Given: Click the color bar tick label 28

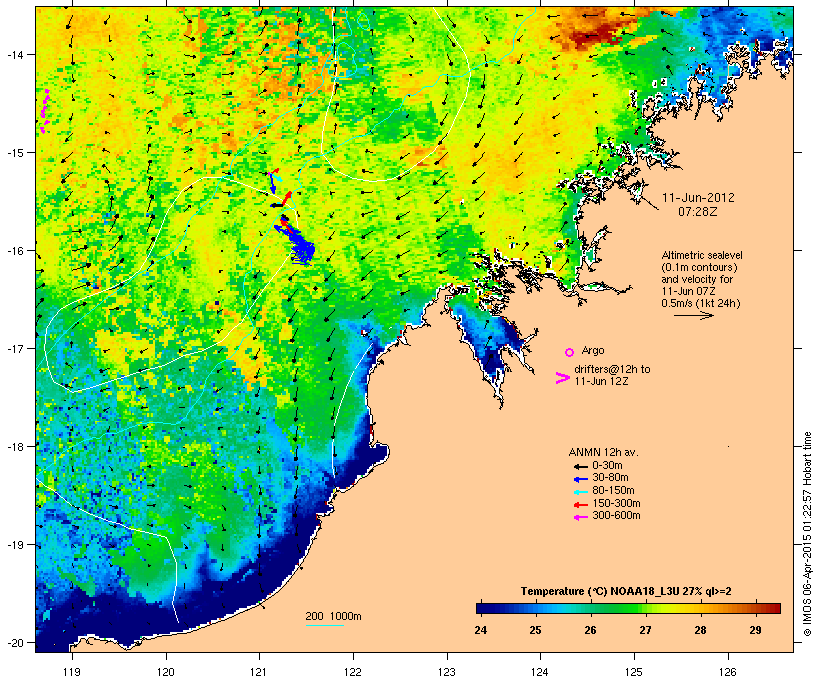Looking at the screenshot, I should [700, 630].
